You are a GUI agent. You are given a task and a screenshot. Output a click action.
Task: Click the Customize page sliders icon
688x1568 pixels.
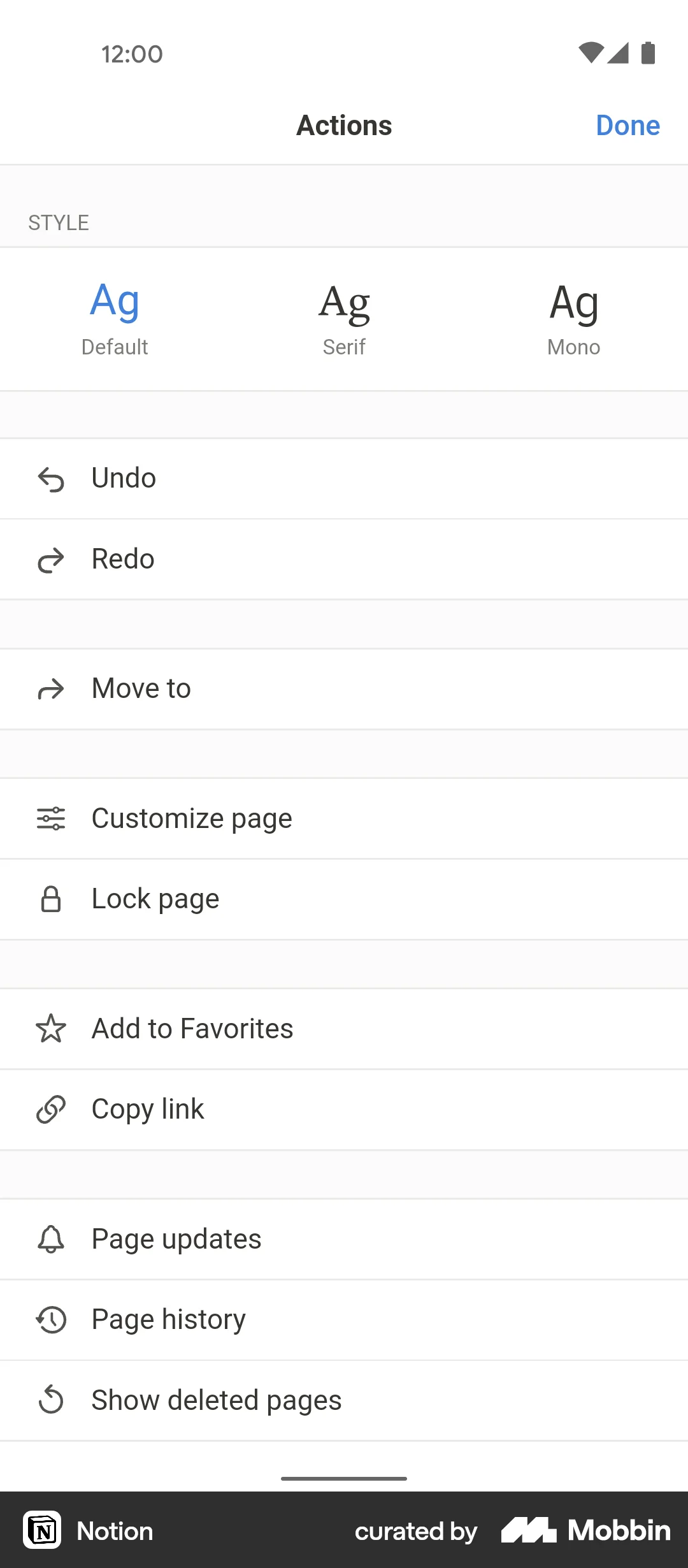point(51,818)
